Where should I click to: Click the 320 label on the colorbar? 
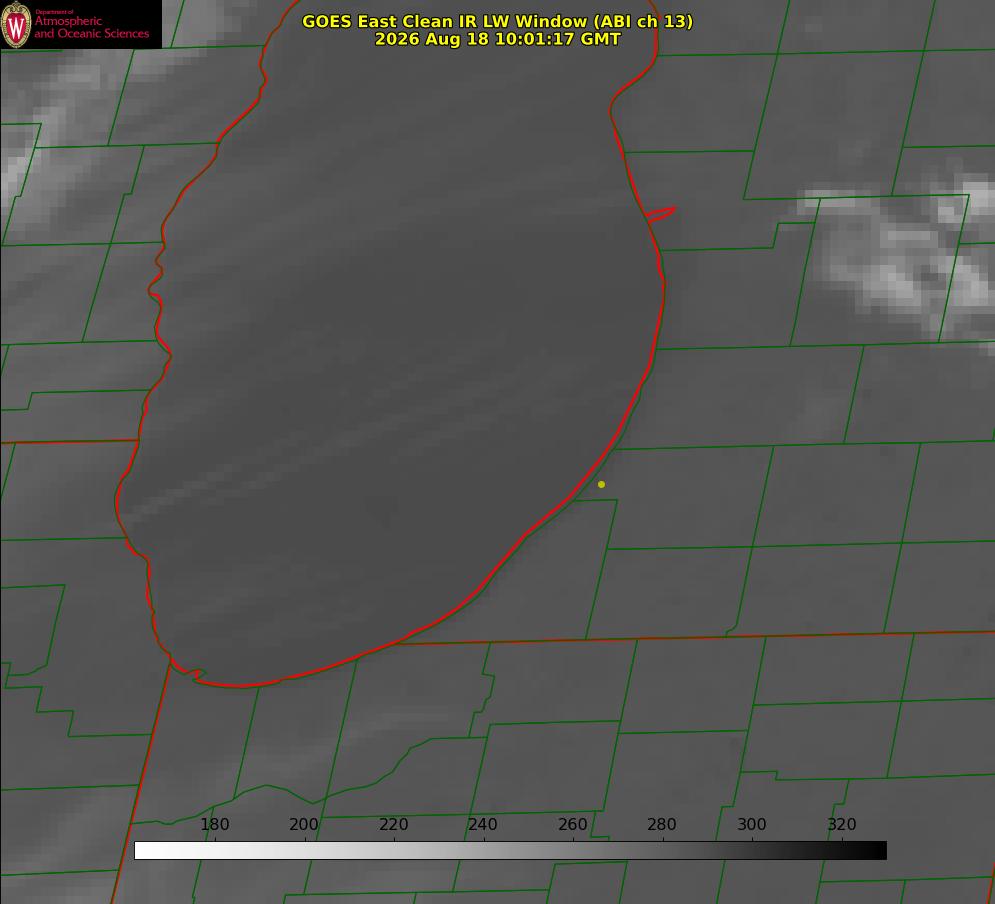click(842, 824)
